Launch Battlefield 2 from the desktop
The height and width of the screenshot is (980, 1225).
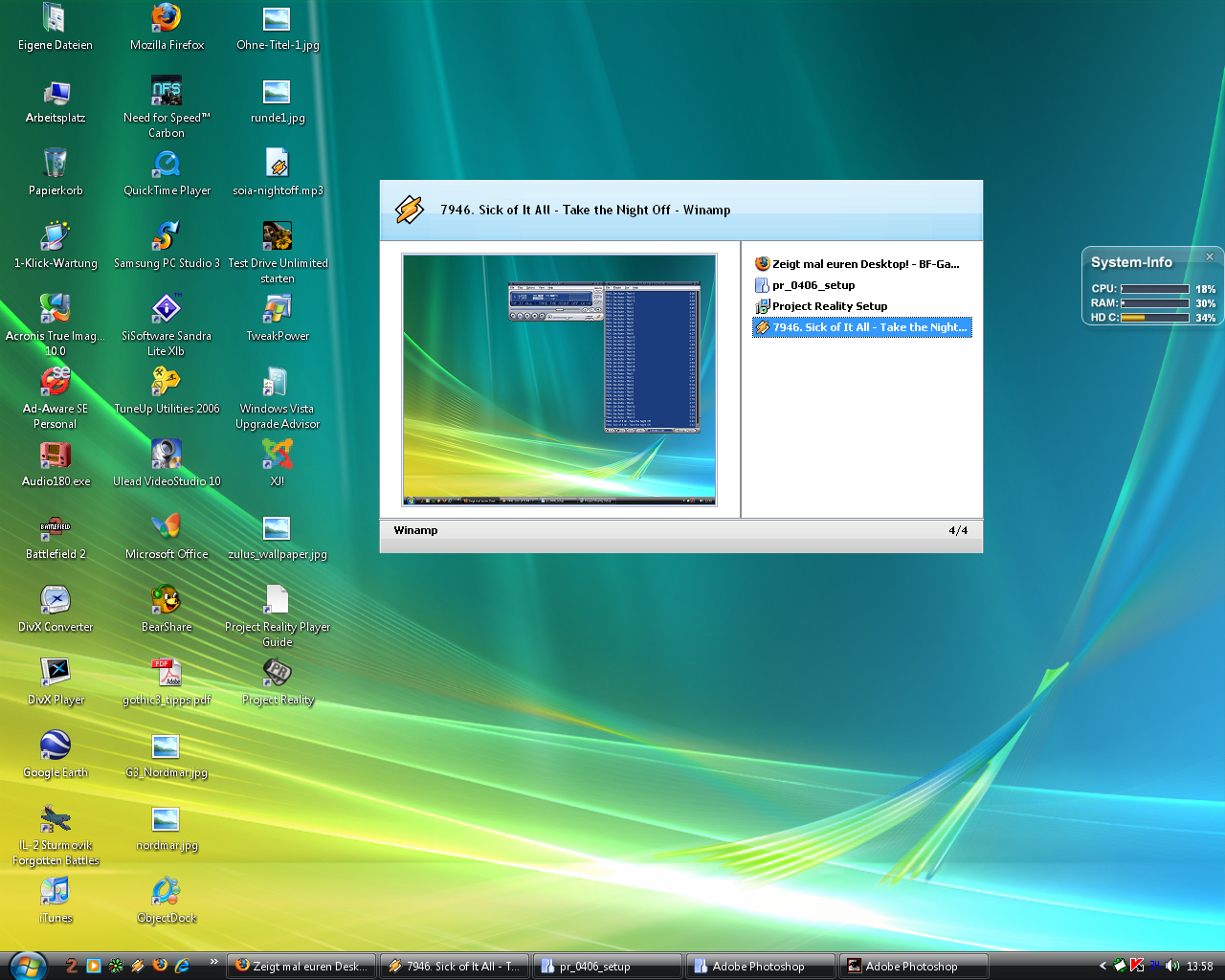[56, 537]
